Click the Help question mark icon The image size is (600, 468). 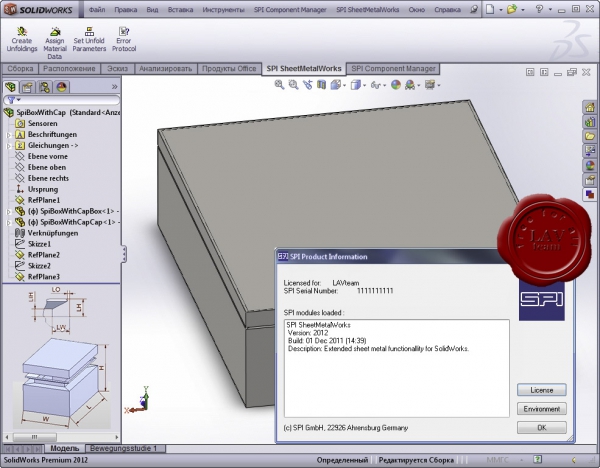click(539, 9)
